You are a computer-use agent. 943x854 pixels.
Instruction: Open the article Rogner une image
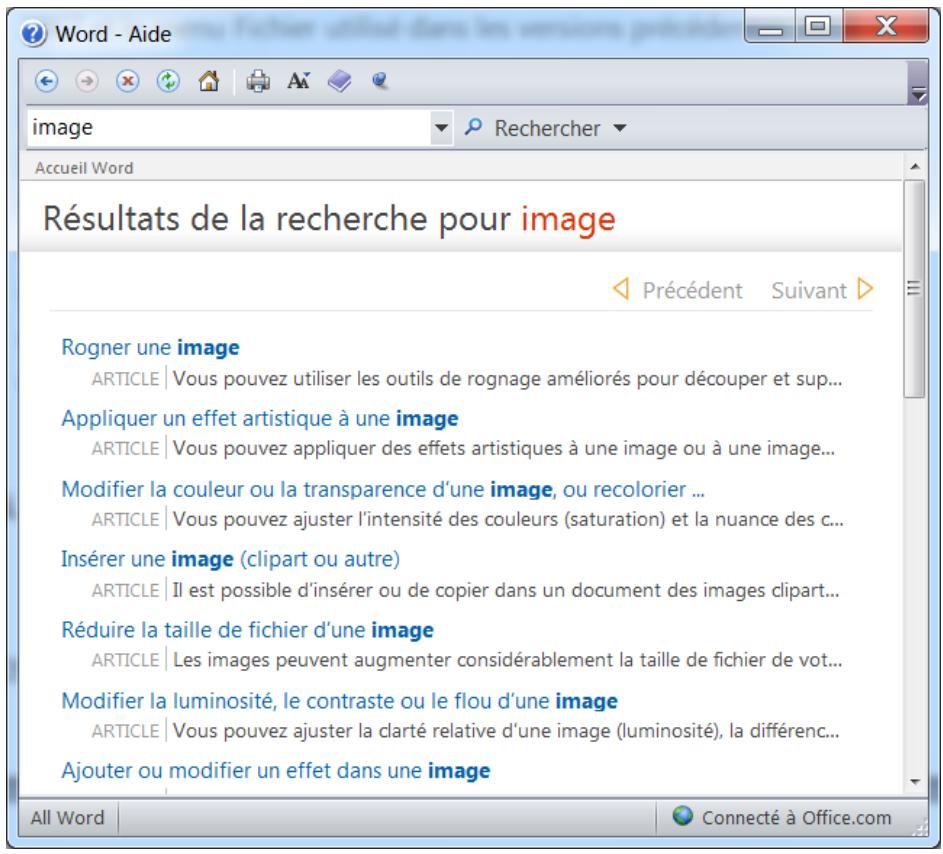(150, 347)
